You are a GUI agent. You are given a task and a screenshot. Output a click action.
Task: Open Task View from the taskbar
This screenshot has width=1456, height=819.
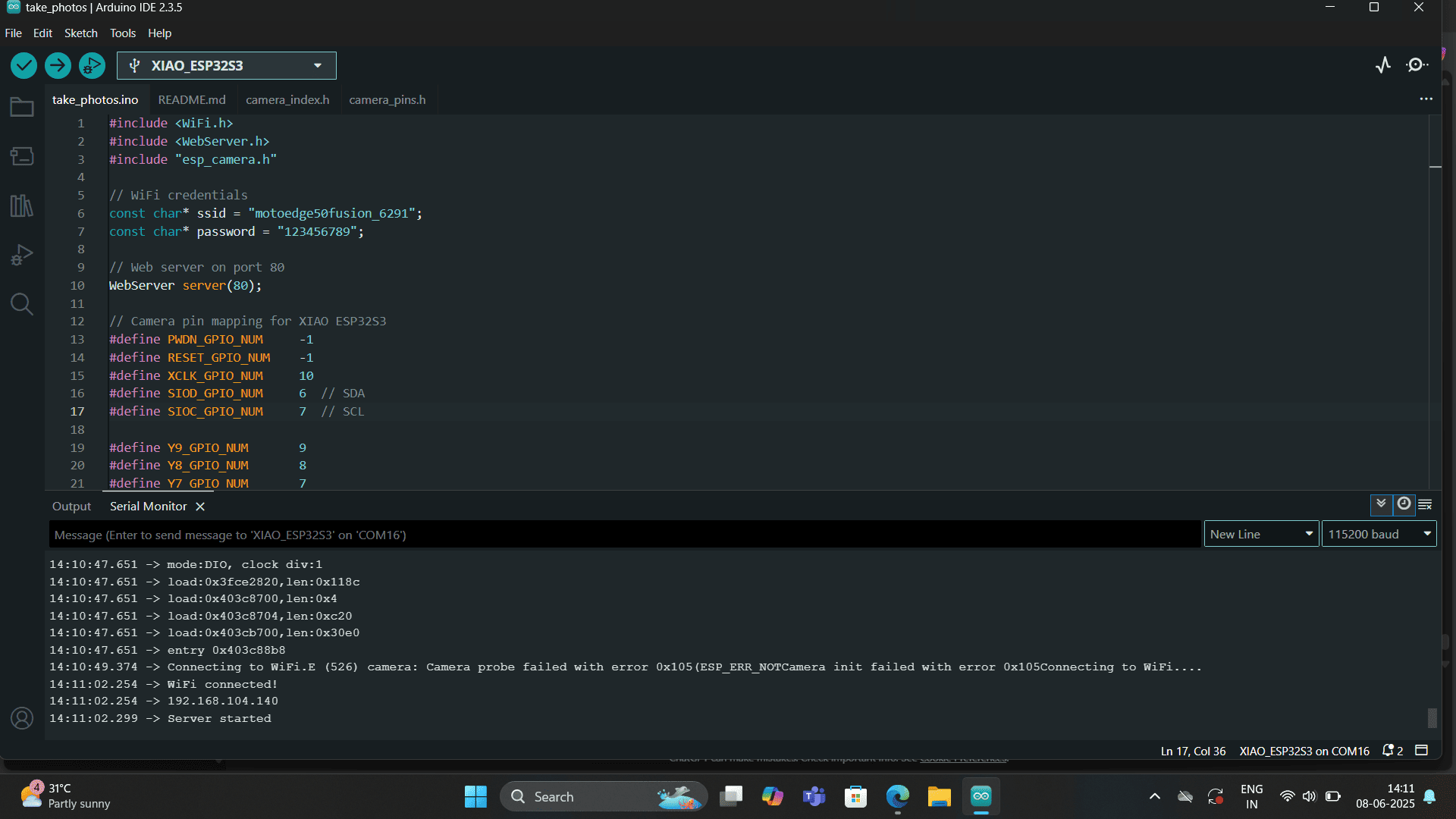[x=731, y=797]
